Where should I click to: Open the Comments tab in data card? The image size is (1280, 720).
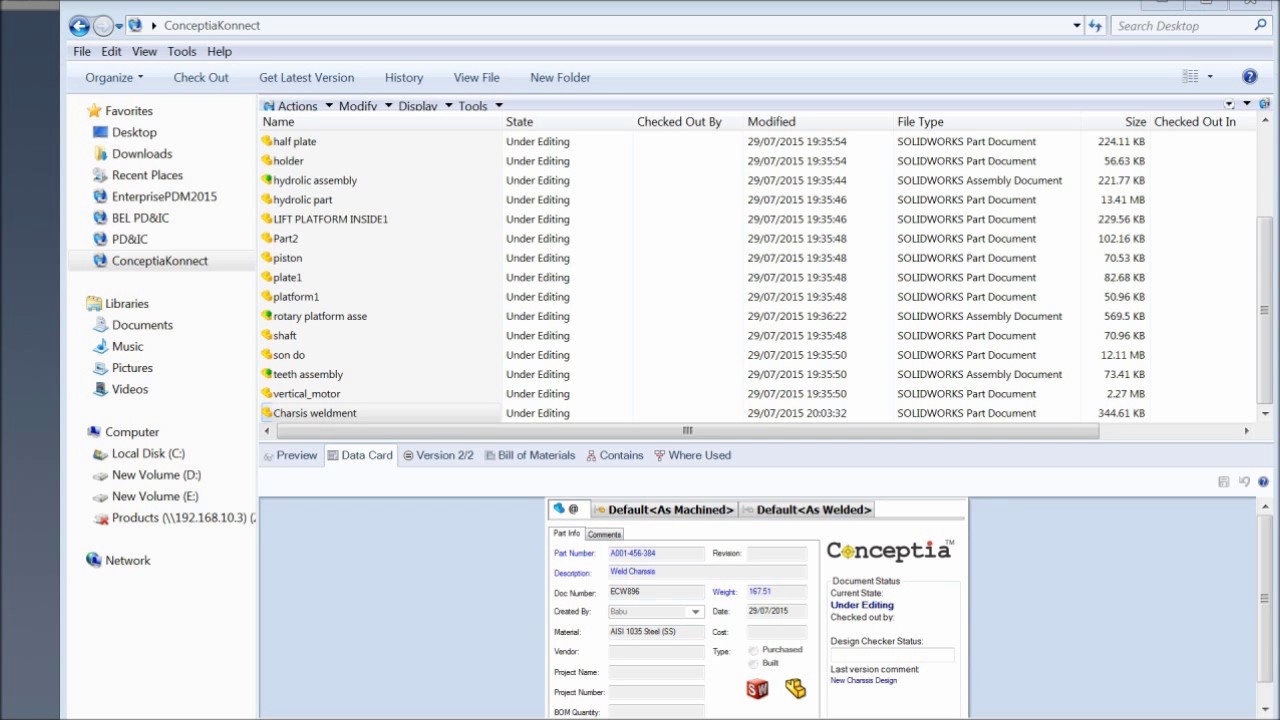(604, 534)
